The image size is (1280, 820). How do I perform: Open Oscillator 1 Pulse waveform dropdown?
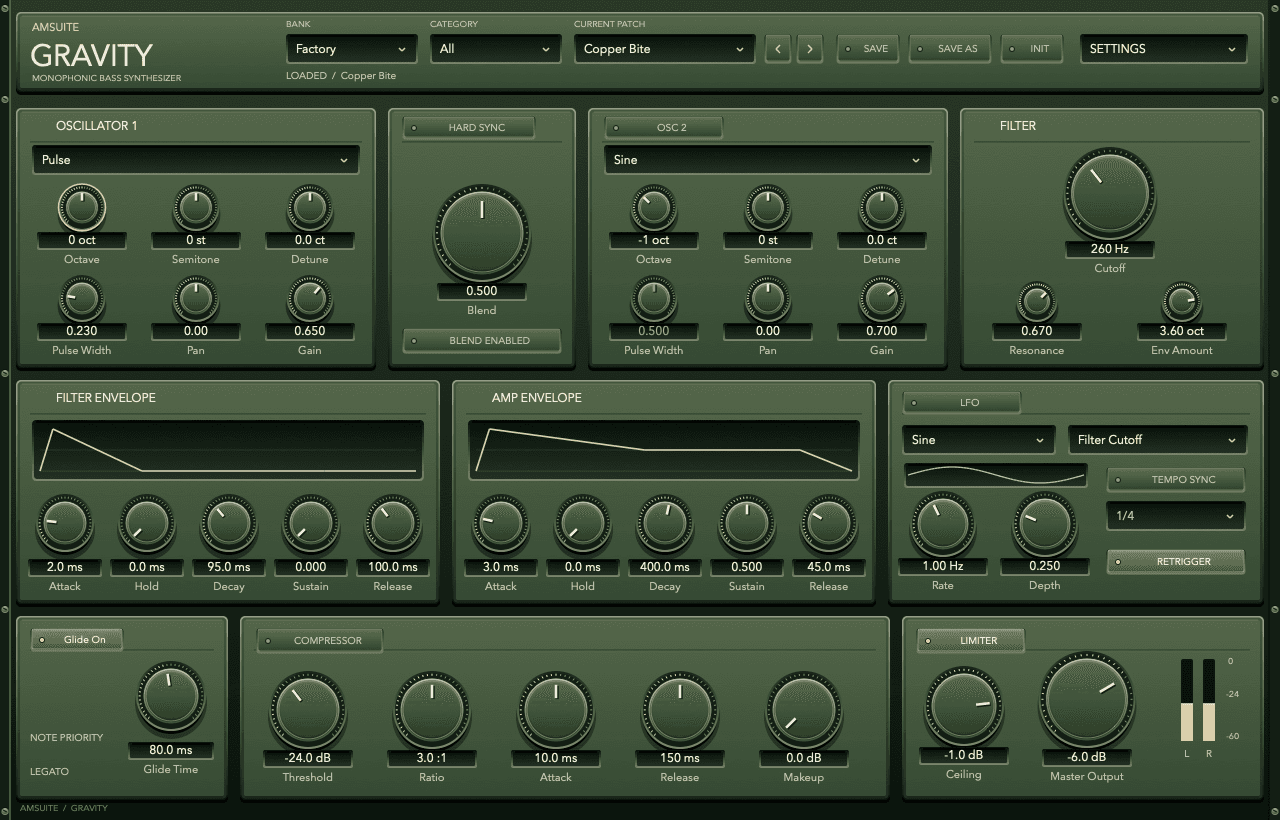coord(196,160)
